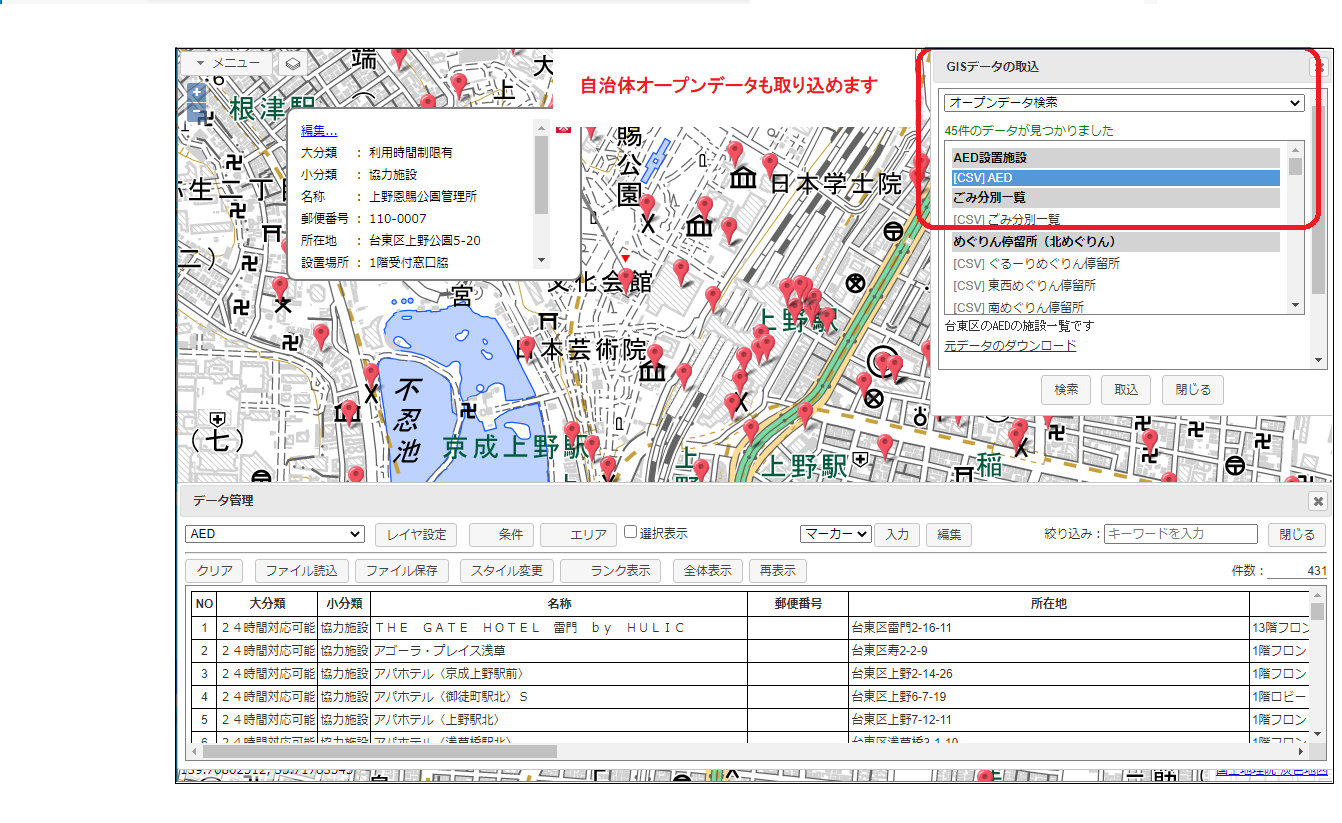Click the 名称 column header

tap(559, 604)
